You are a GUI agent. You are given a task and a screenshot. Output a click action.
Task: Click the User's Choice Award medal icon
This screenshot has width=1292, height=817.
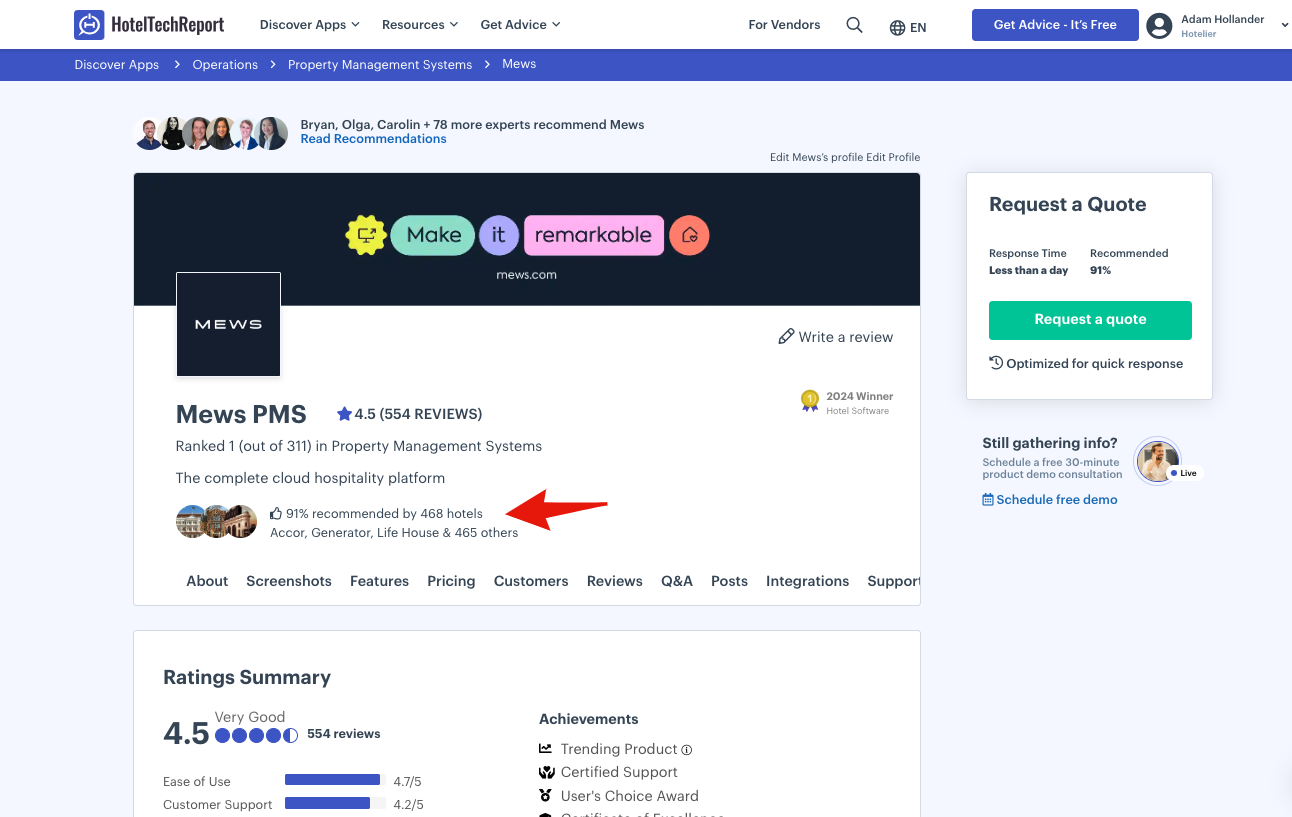tap(546, 796)
